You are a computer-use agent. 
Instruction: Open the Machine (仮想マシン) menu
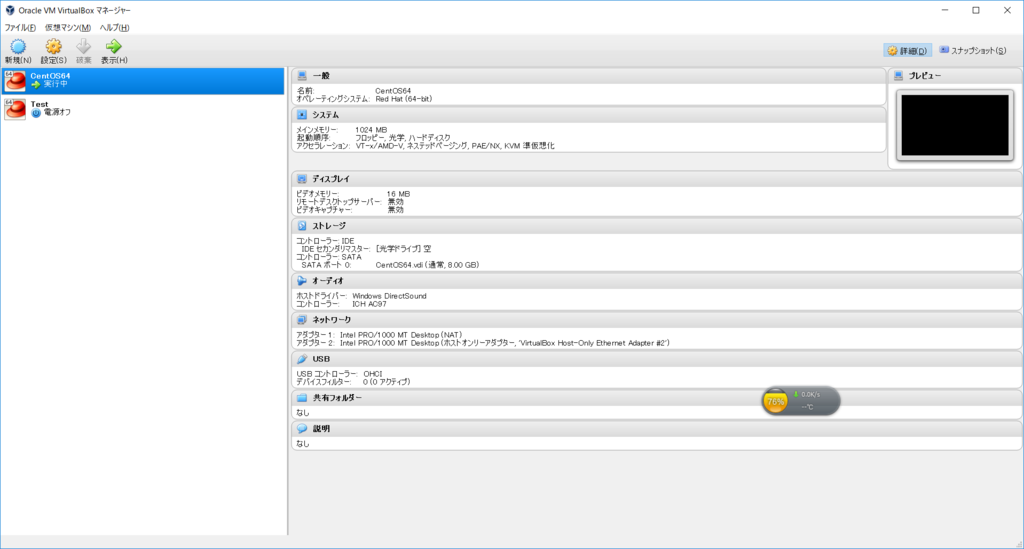[x=68, y=27]
